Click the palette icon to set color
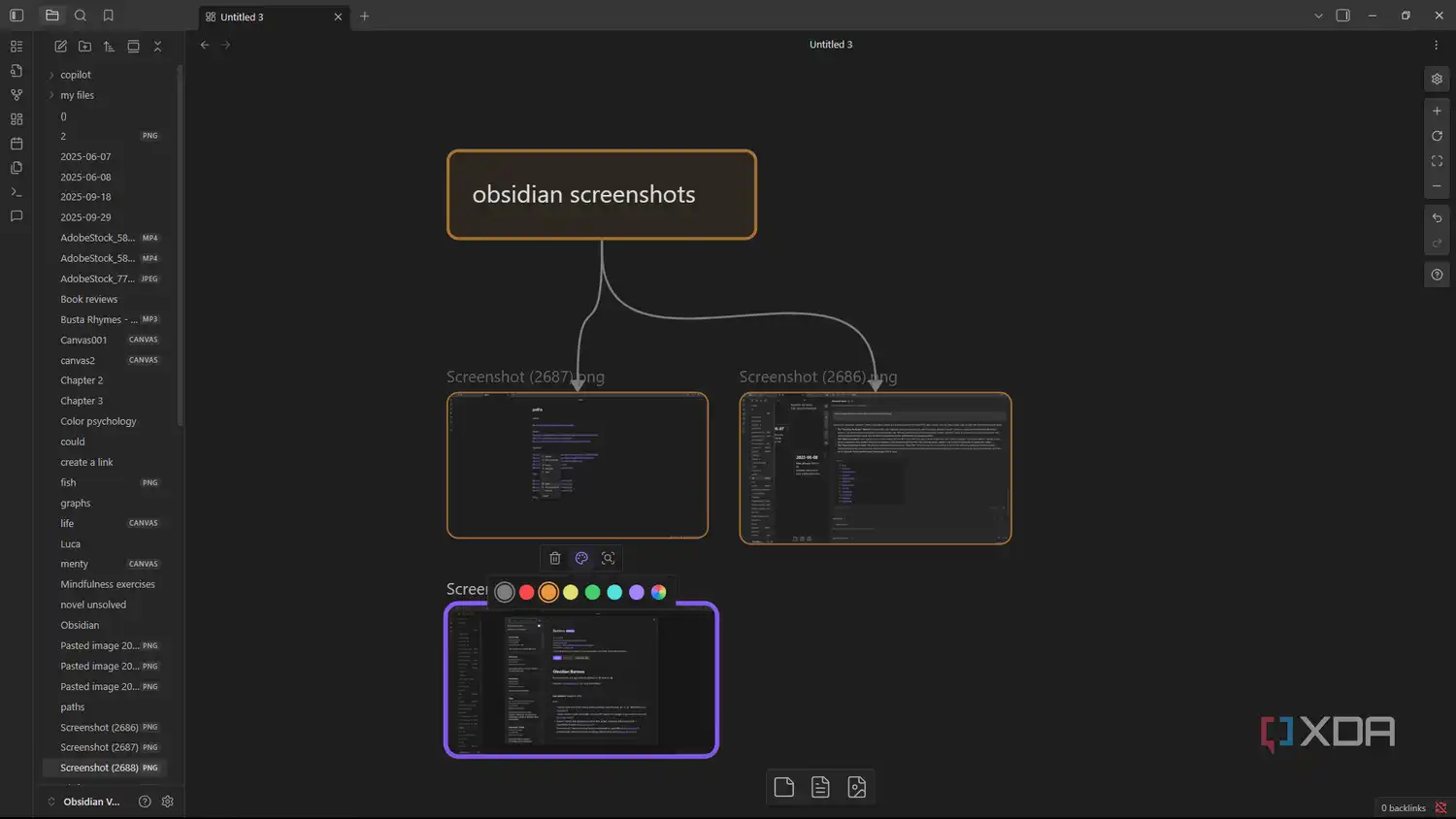Viewport: 1456px width, 819px height. (x=581, y=558)
